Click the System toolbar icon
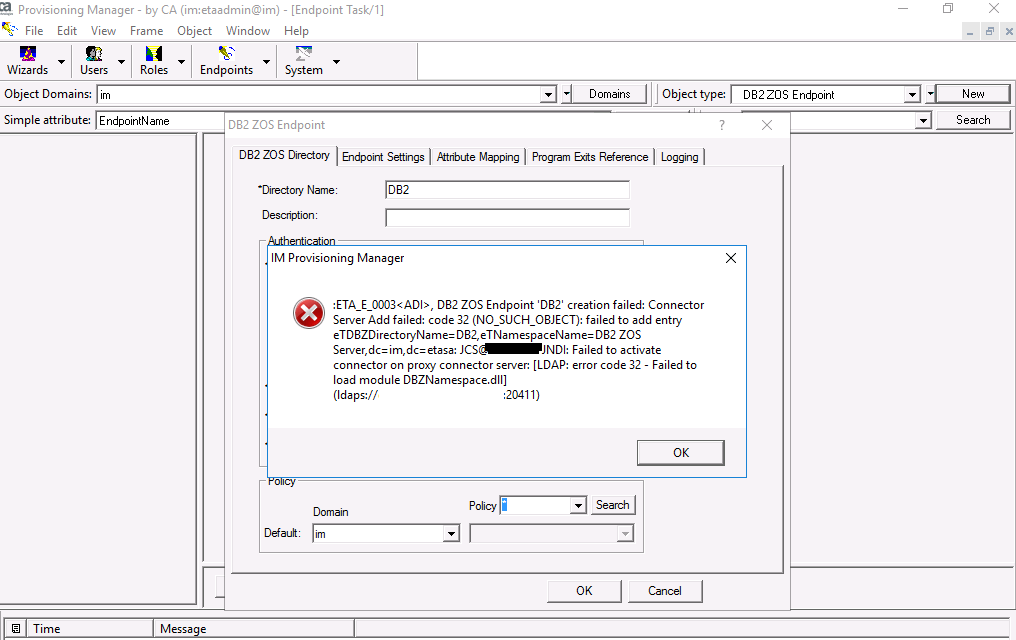 [x=303, y=61]
